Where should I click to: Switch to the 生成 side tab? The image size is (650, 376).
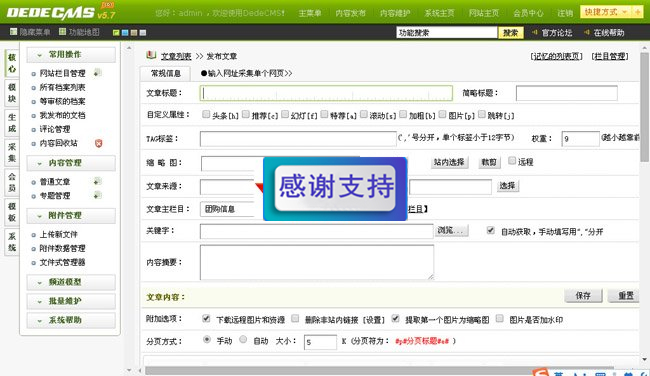click(x=12, y=123)
